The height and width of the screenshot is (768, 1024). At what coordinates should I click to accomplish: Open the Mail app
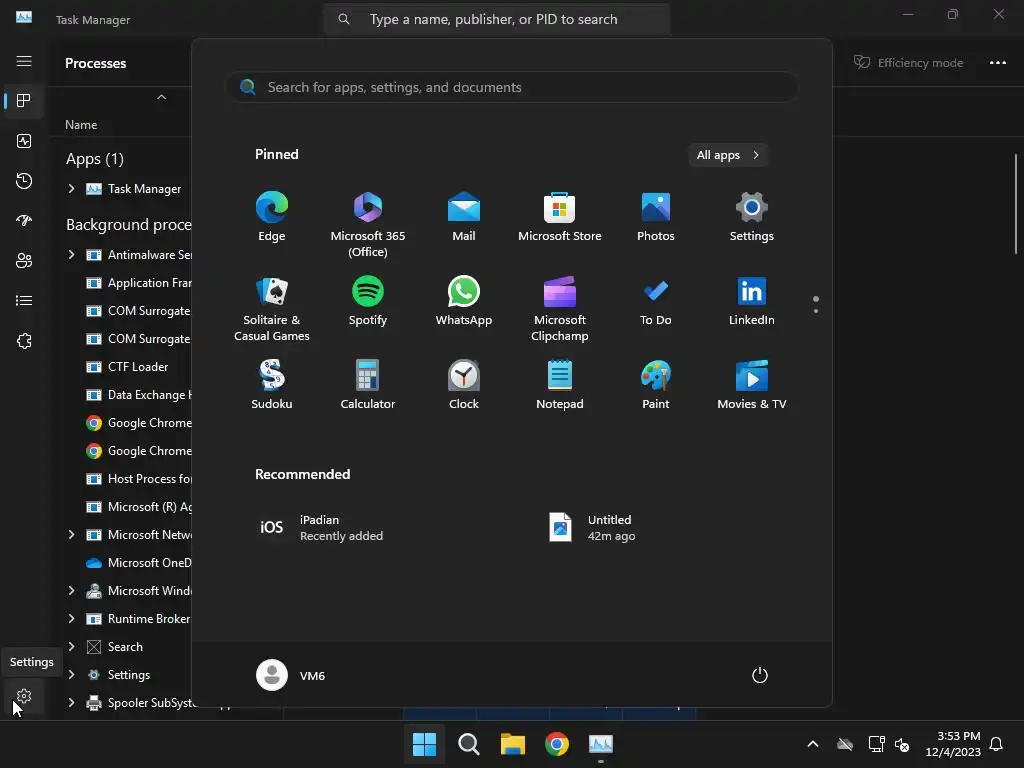464,217
